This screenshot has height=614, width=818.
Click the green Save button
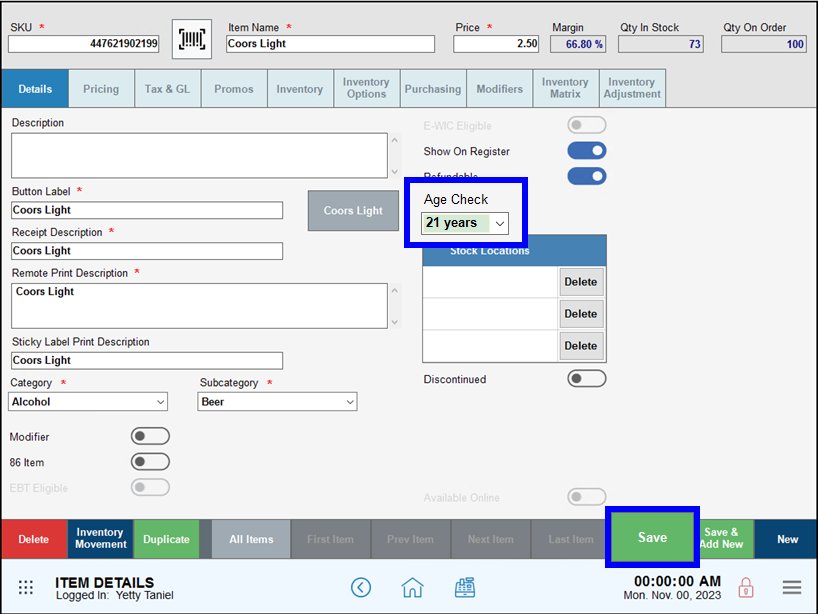(x=652, y=537)
